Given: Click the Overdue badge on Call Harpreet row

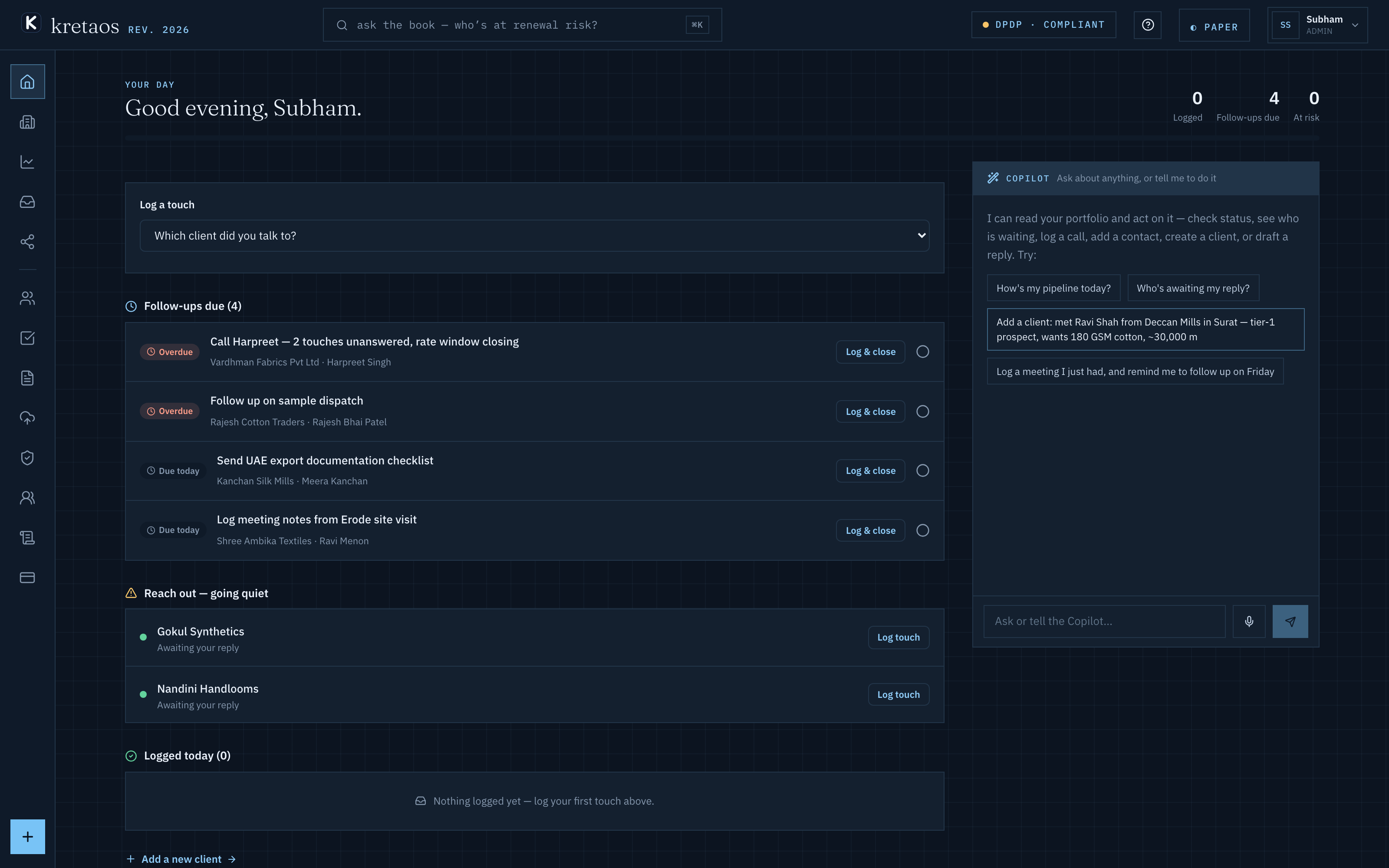Looking at the screenshot, I should pyautogui.click(x=170, y=352).
